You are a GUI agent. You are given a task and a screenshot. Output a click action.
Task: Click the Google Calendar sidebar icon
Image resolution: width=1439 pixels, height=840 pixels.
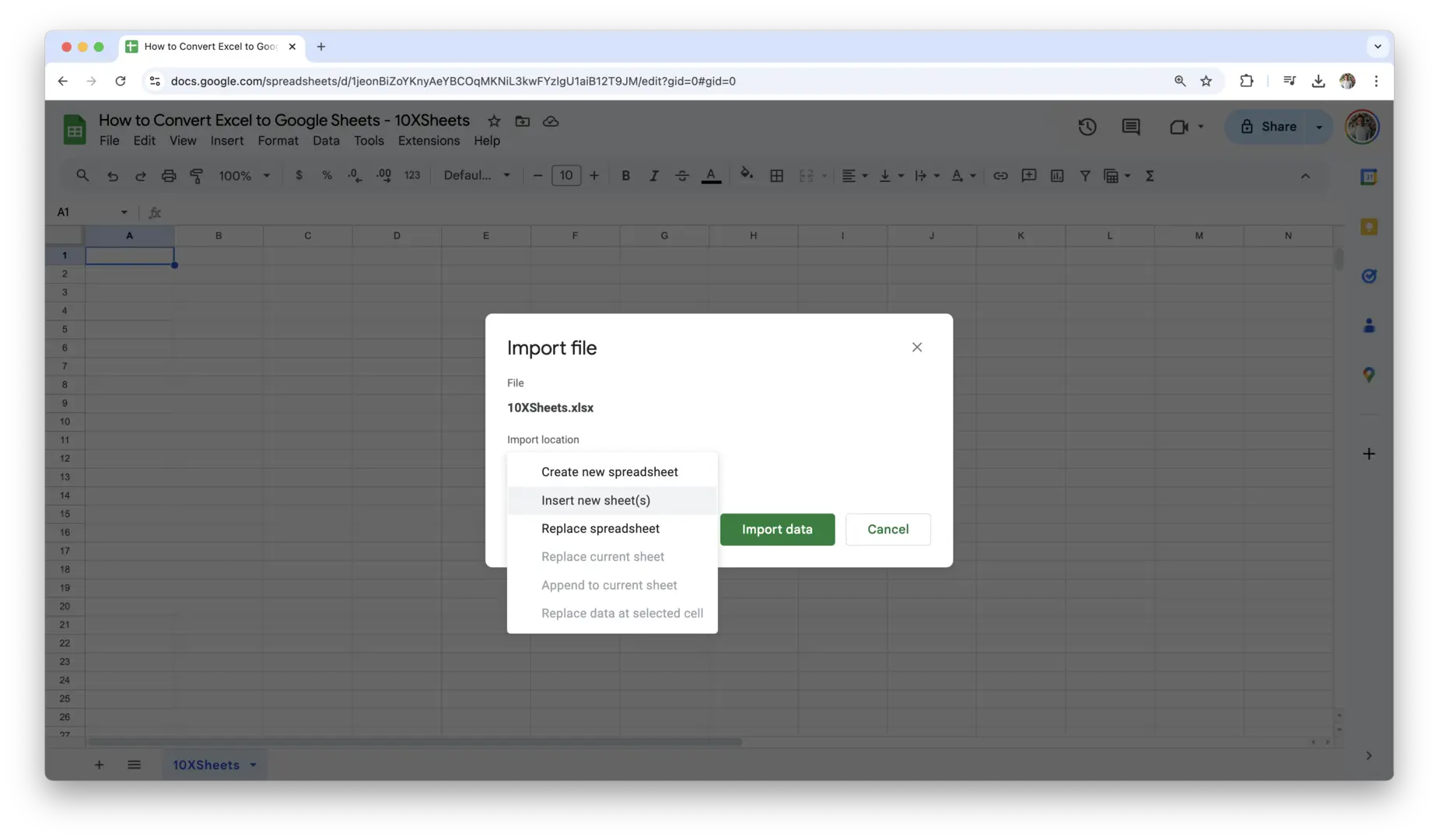(1368, 177)
